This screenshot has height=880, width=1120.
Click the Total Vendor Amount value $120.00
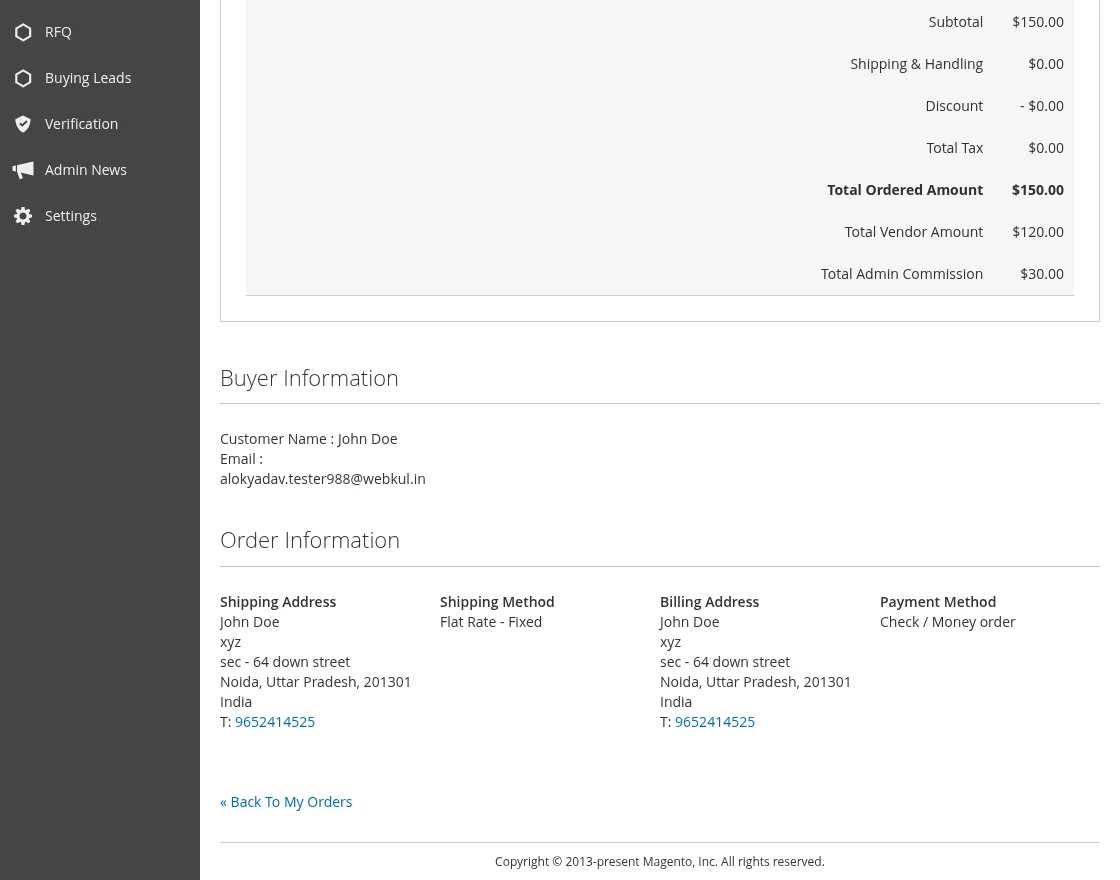pos(1037,232)
